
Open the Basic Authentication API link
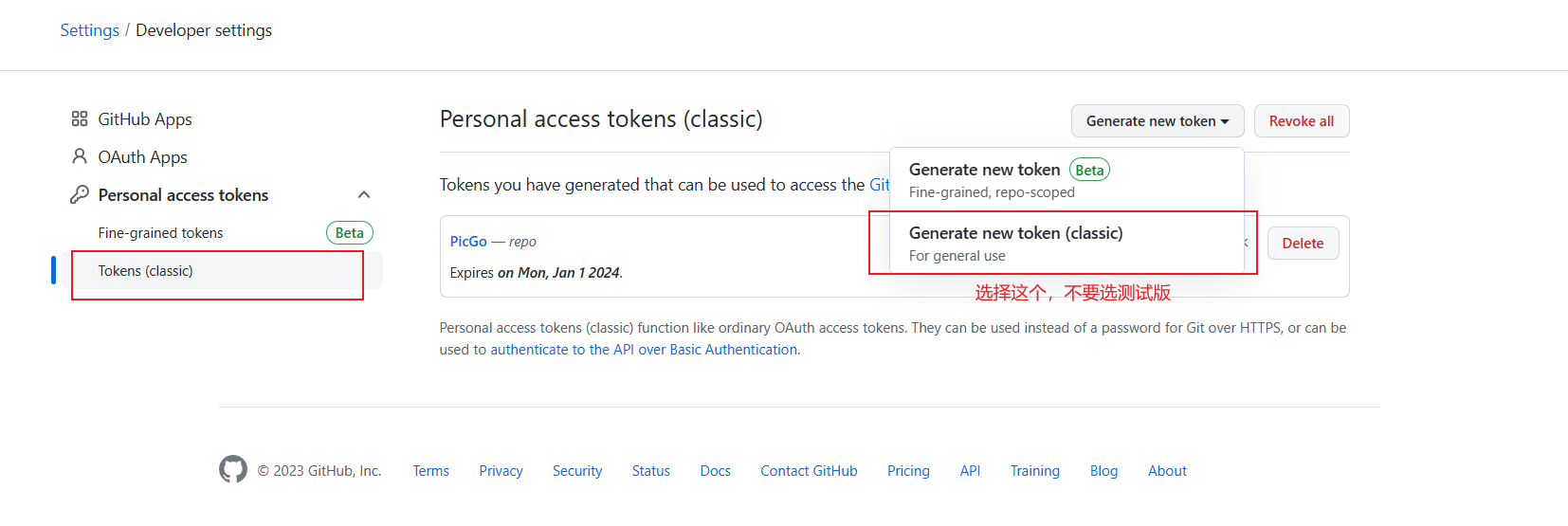point(644,350)
